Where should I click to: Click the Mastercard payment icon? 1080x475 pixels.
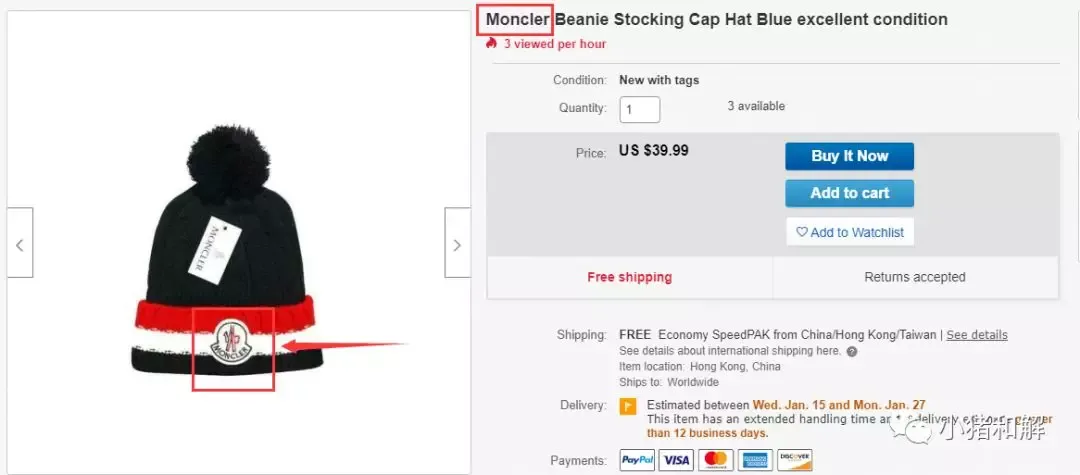[716, 460]
